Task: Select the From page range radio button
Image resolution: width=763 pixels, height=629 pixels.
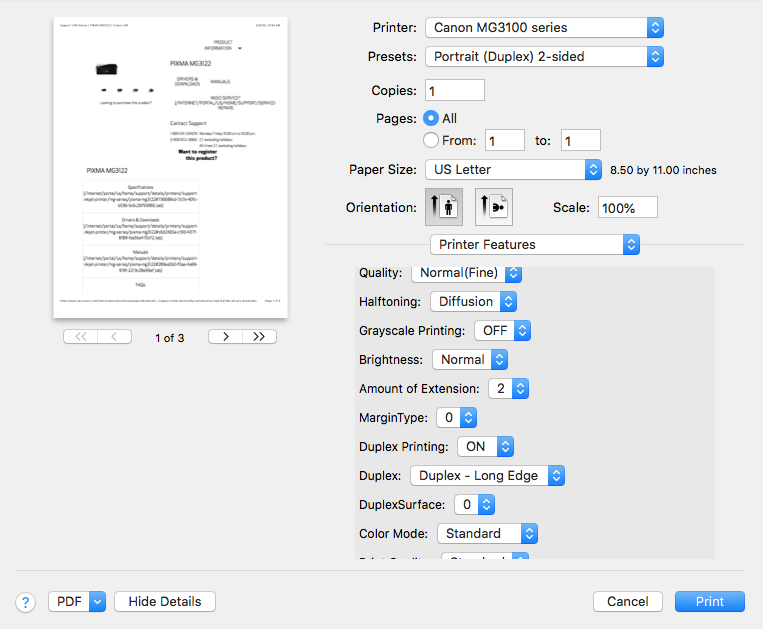Action: click(431, 140)
